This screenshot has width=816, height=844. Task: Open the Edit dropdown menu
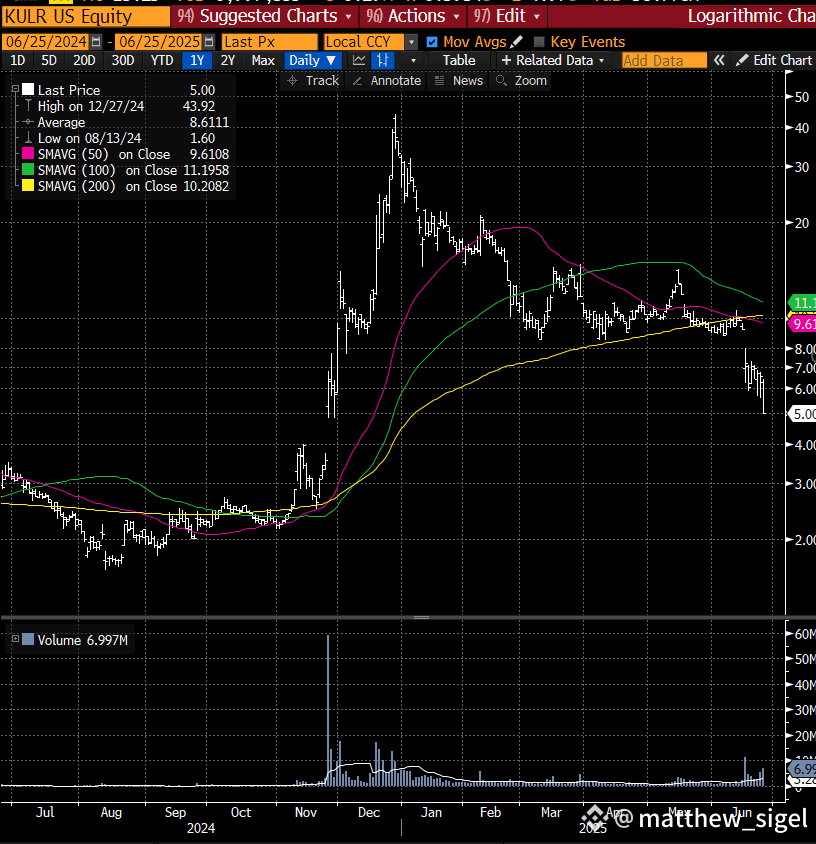coord(507,16)
